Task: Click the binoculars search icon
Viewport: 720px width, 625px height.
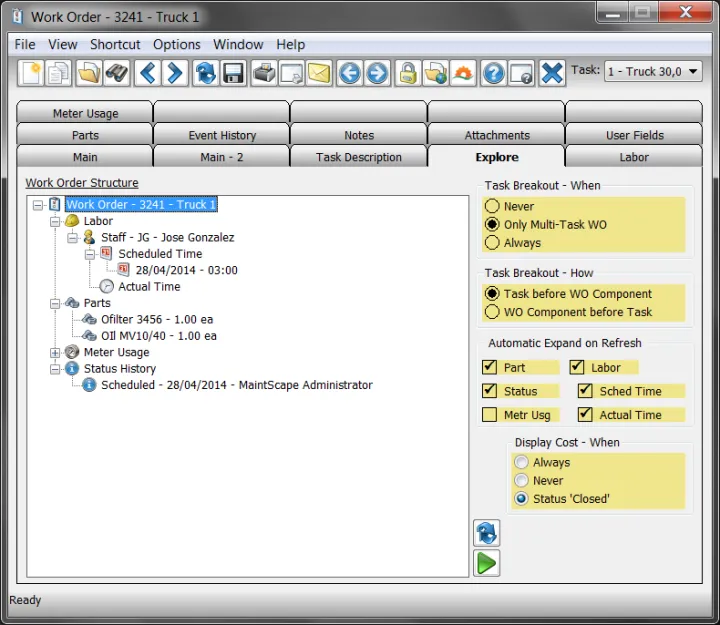Action: coord(118,73)
